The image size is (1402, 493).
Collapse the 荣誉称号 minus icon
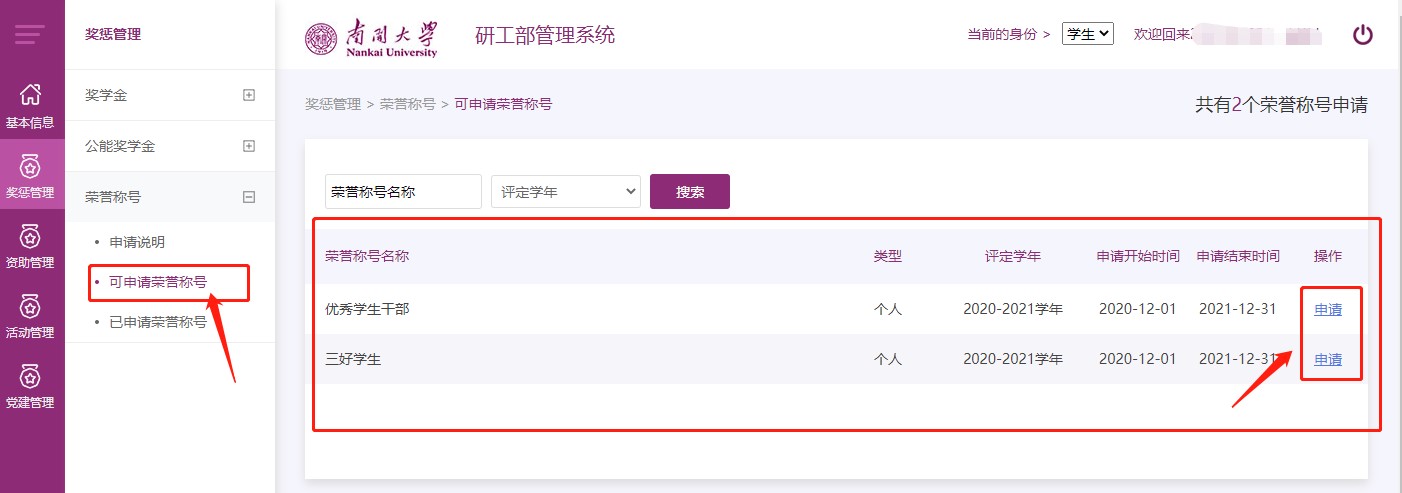[x=249, y=197]
